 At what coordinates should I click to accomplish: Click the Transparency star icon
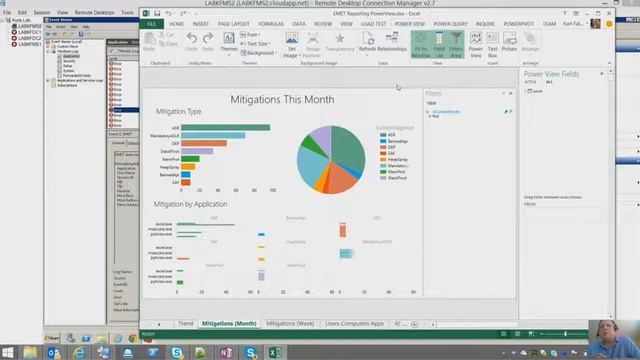(340, 38)
